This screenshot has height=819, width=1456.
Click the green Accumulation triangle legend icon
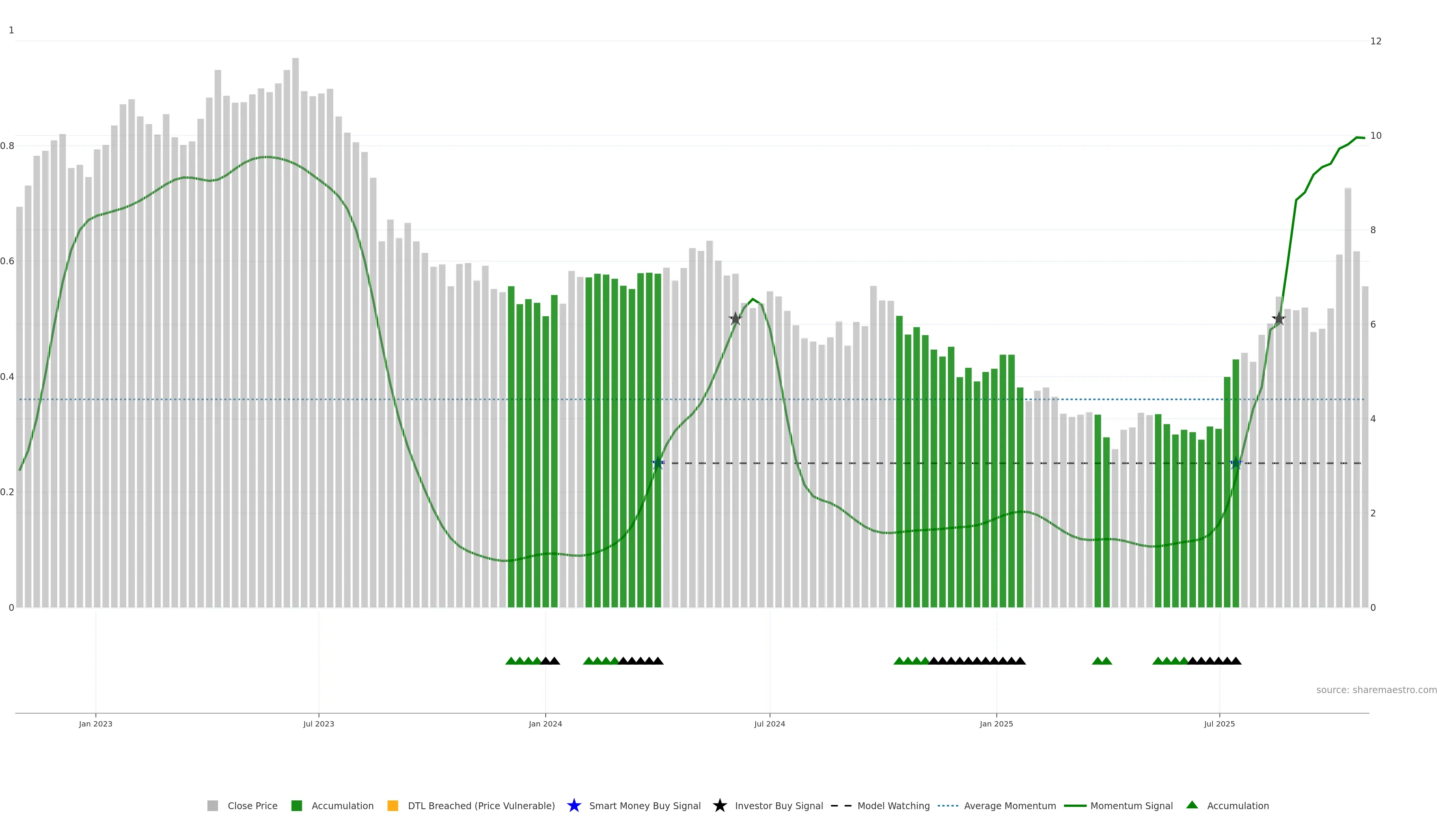coord(1192,805)
